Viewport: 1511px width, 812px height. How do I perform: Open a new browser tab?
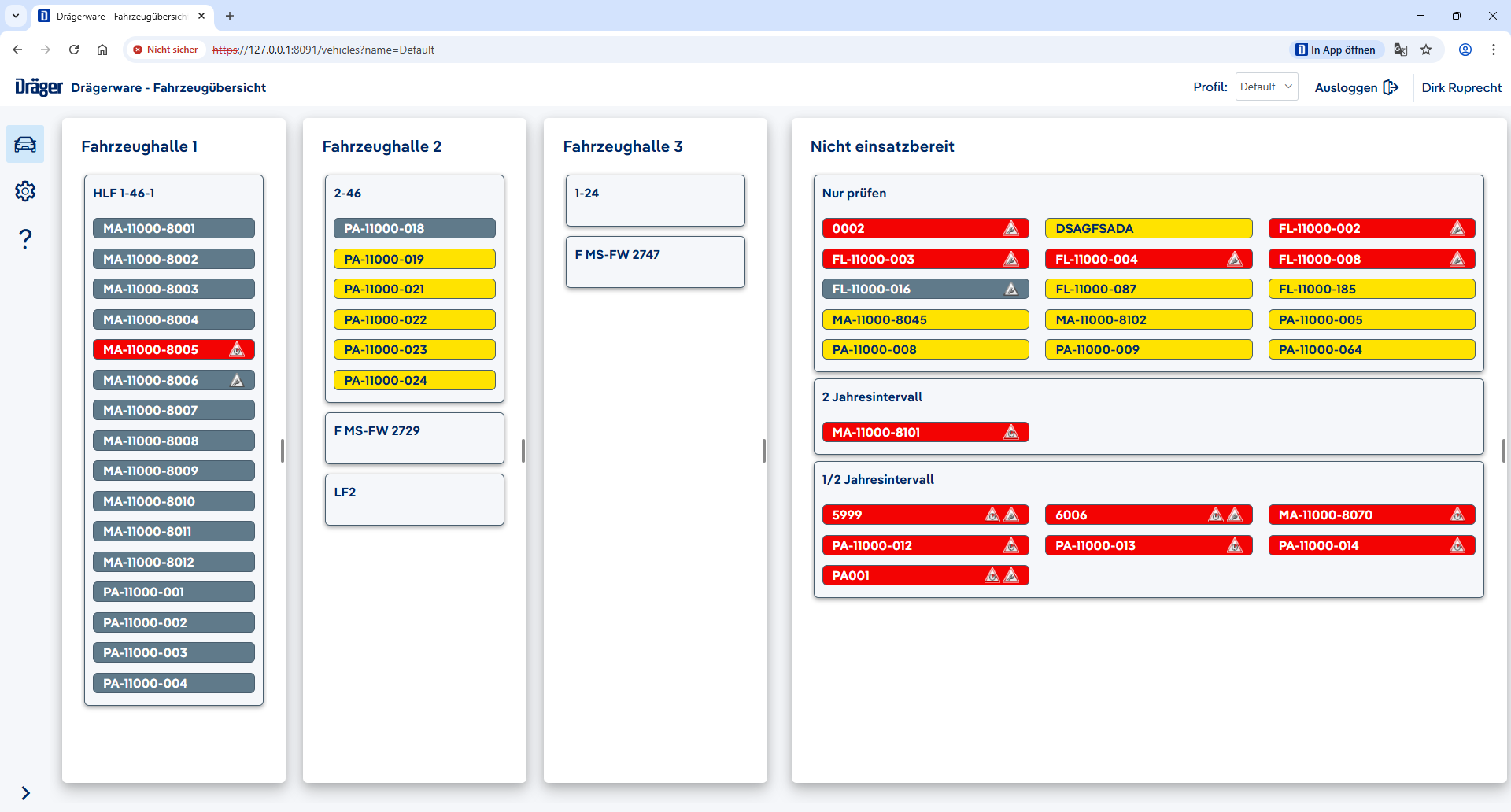230,16
